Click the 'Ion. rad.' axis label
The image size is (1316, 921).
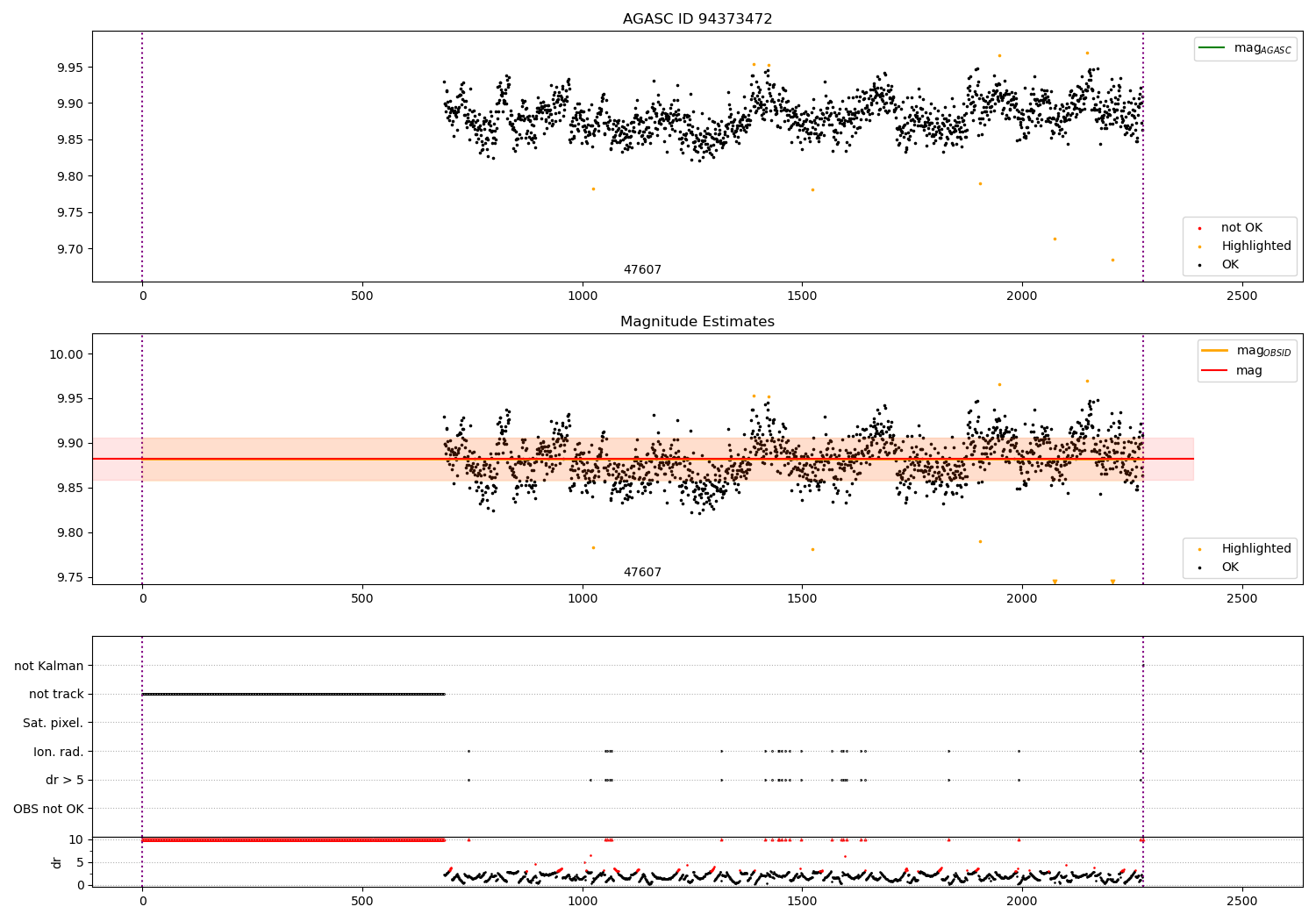pyautogui.click(x=59, y=752)
